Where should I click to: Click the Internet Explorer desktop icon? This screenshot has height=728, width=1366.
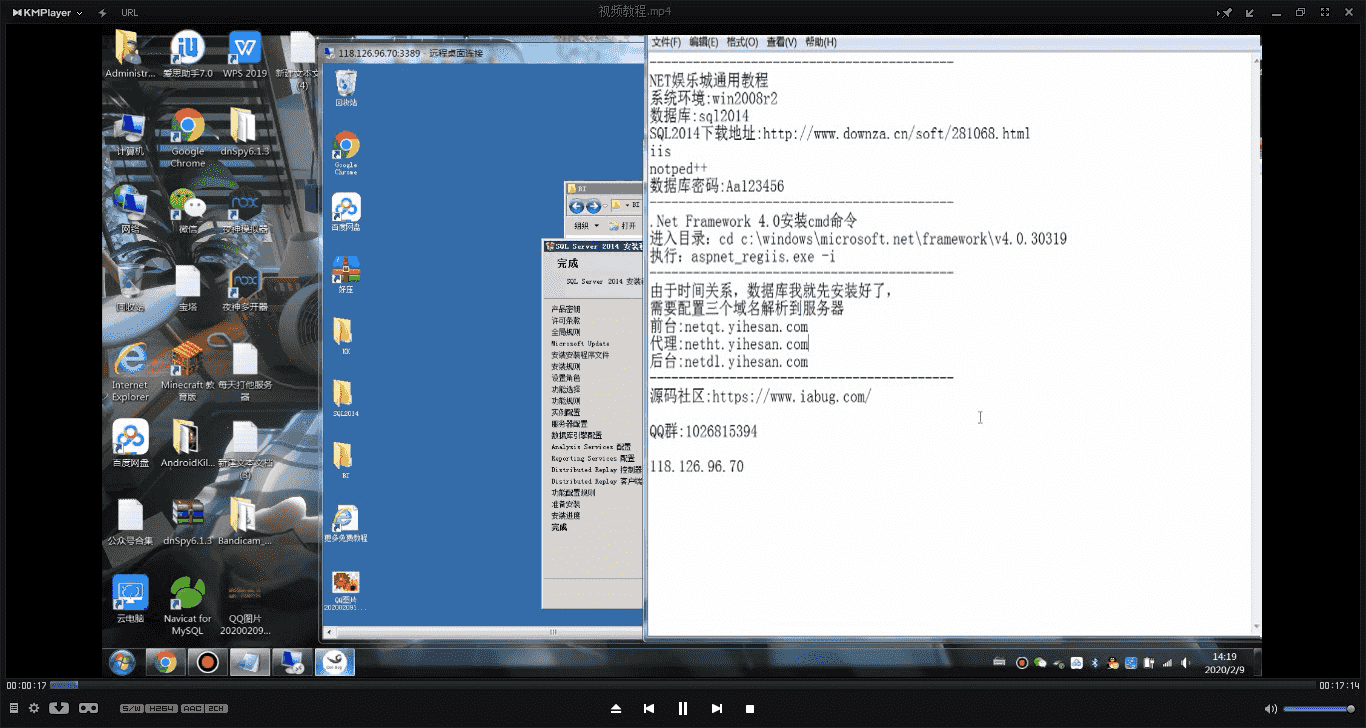[130, 372]
